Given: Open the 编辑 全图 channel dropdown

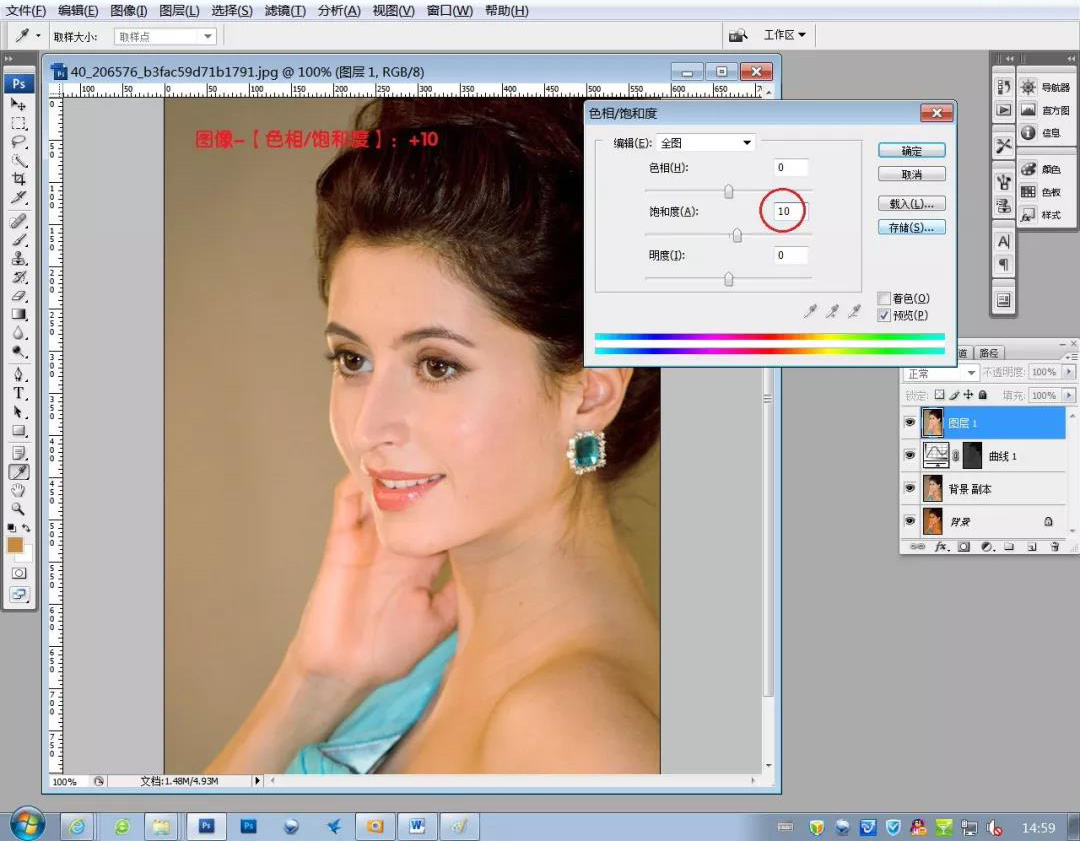Looking at the screenshot, I should (705, 143).
